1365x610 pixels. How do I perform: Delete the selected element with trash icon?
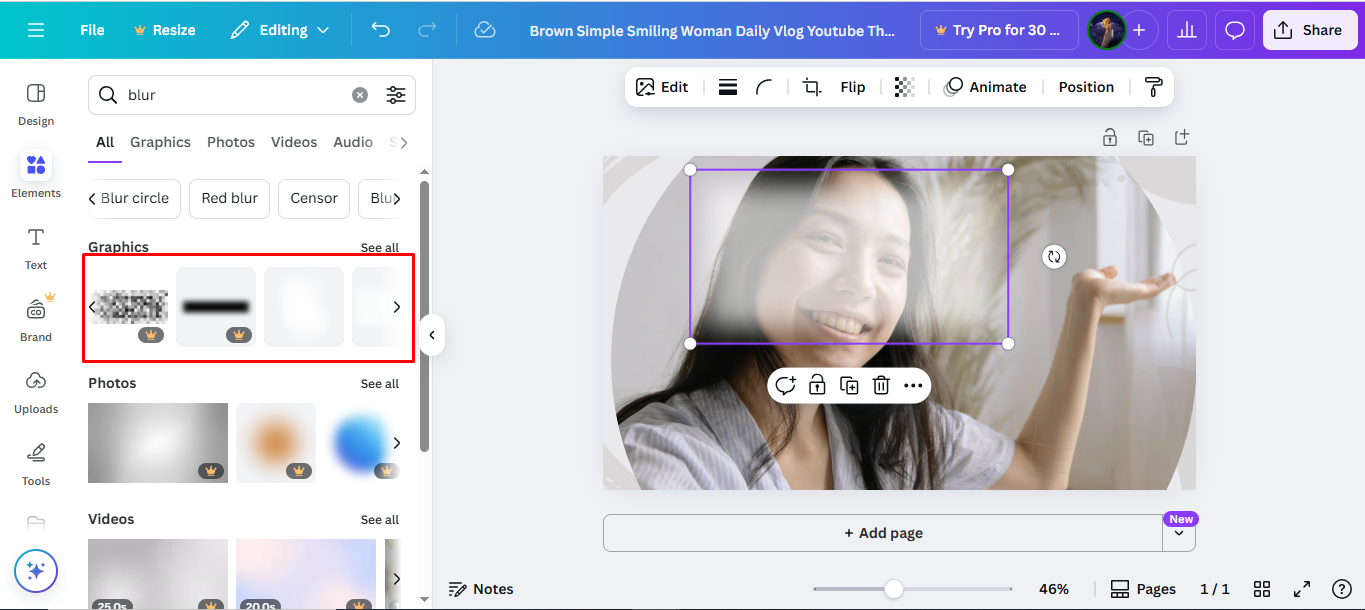pos(880,385)
